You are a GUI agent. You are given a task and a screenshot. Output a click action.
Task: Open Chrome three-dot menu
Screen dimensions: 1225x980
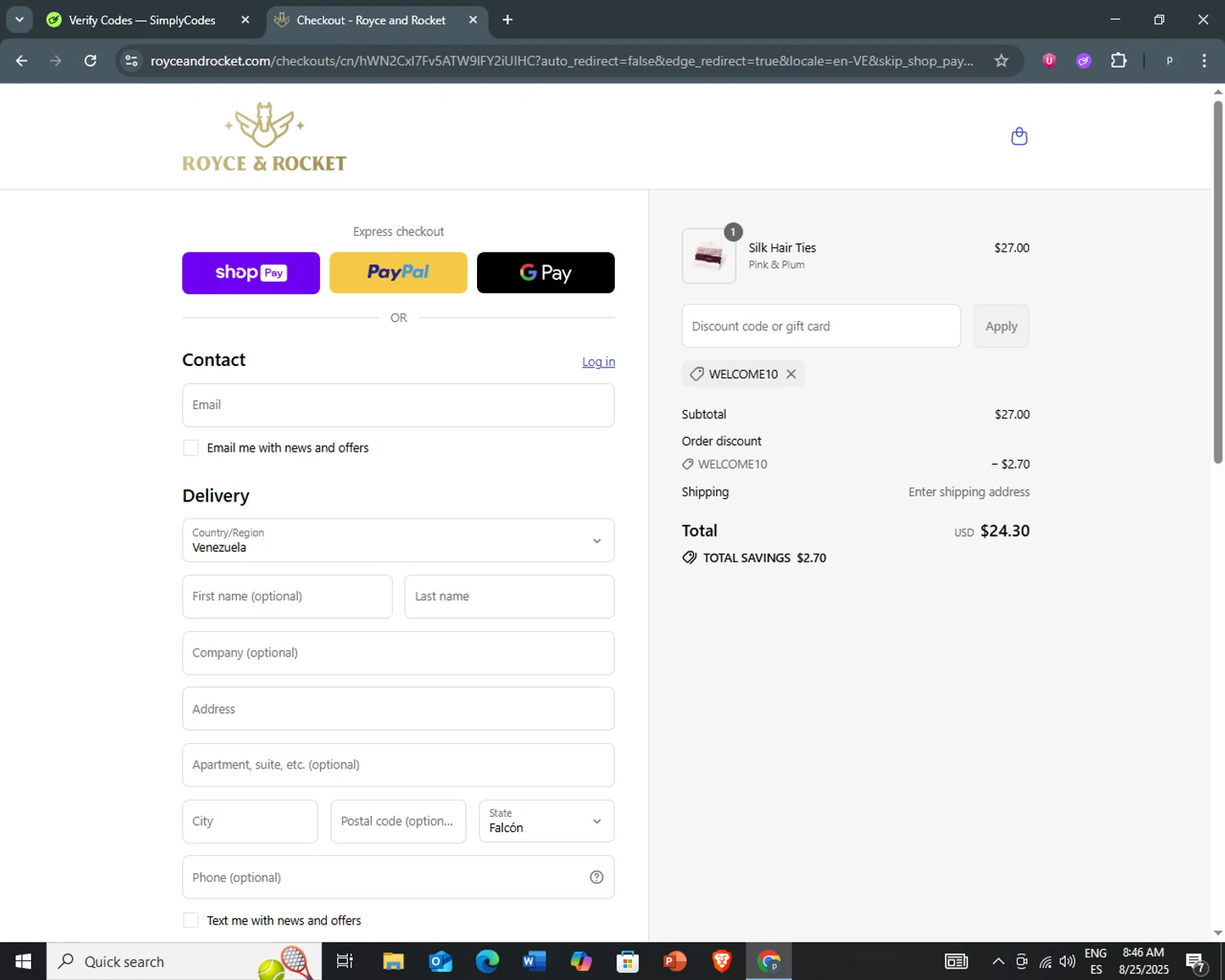[1204, 60]
